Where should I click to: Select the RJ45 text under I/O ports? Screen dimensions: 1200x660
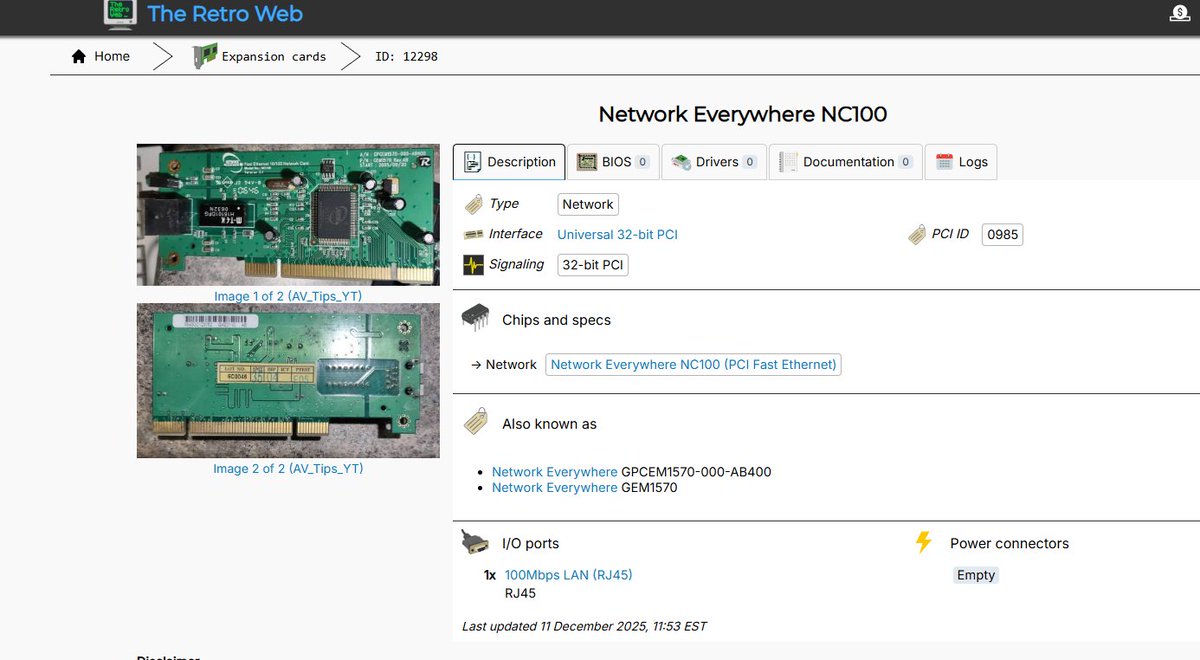click(520, 593)
